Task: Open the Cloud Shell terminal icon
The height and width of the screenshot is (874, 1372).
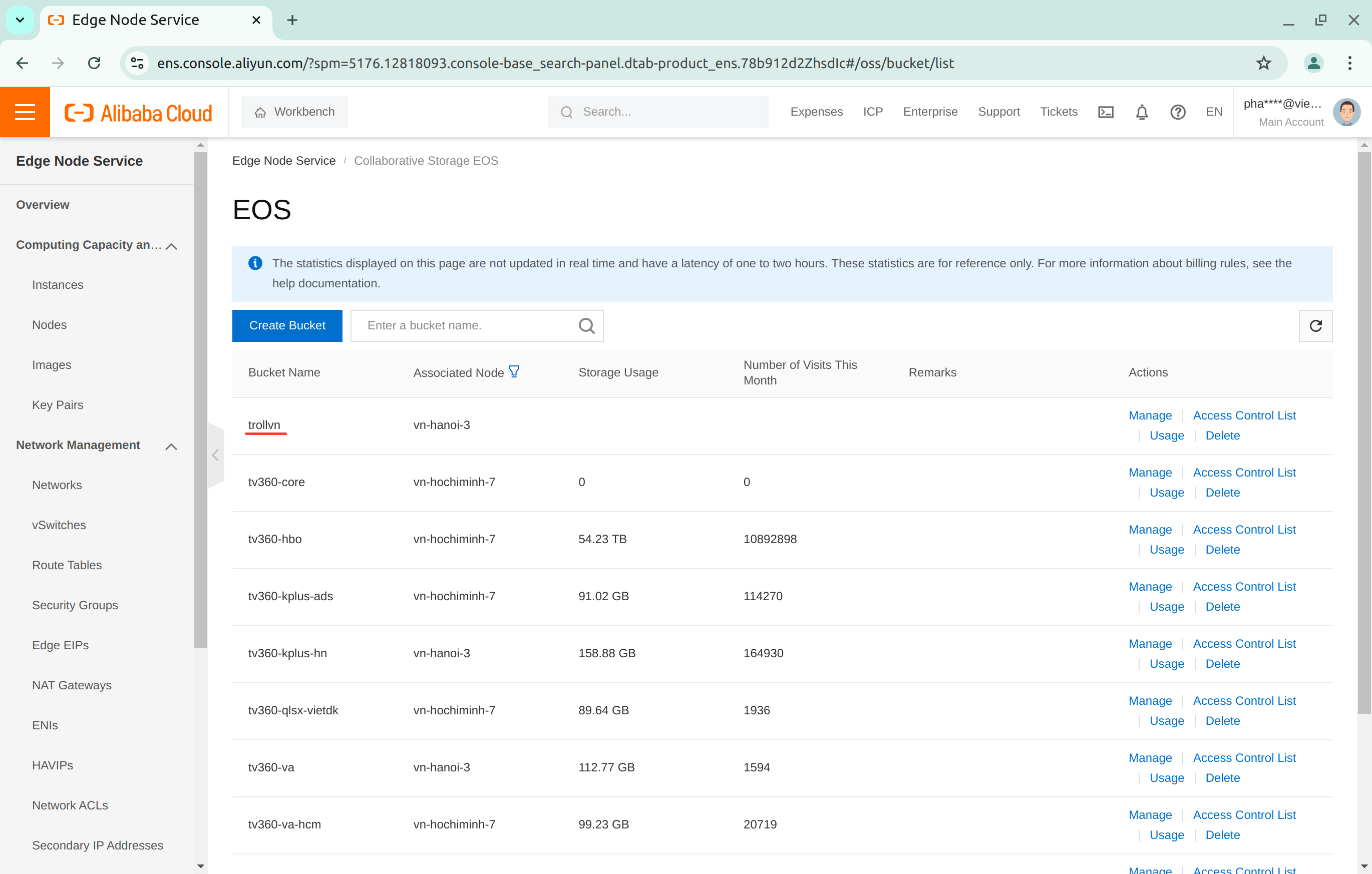Action: pos(1105,112)
